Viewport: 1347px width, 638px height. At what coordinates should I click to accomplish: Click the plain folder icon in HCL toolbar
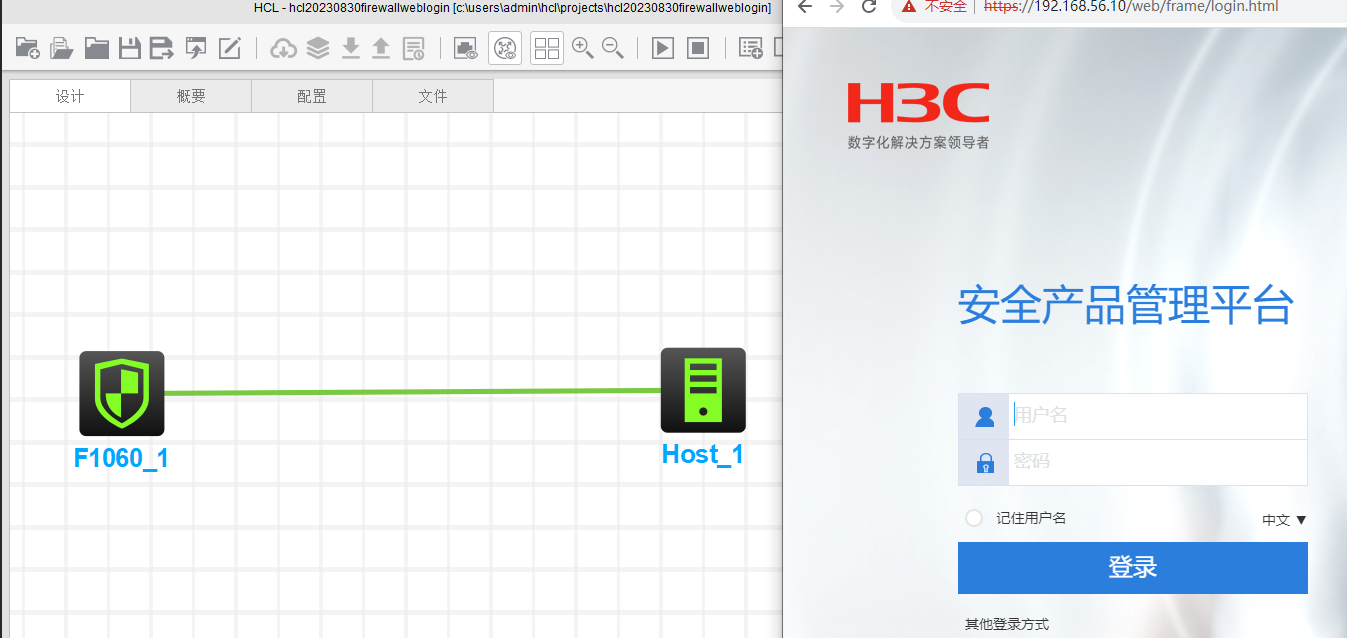tap(97, 47)
